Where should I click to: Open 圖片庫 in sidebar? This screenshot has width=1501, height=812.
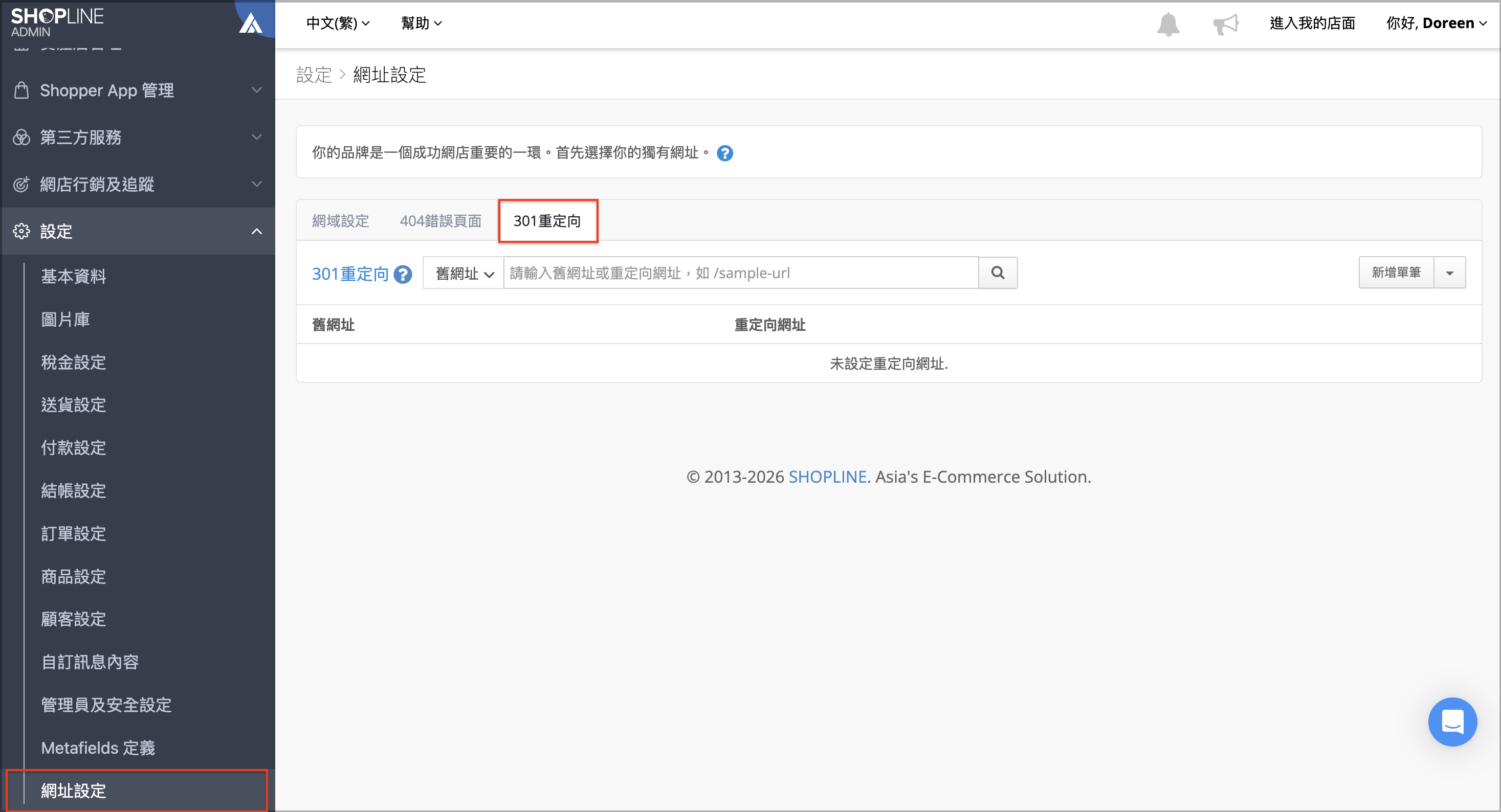coord(65,319)
